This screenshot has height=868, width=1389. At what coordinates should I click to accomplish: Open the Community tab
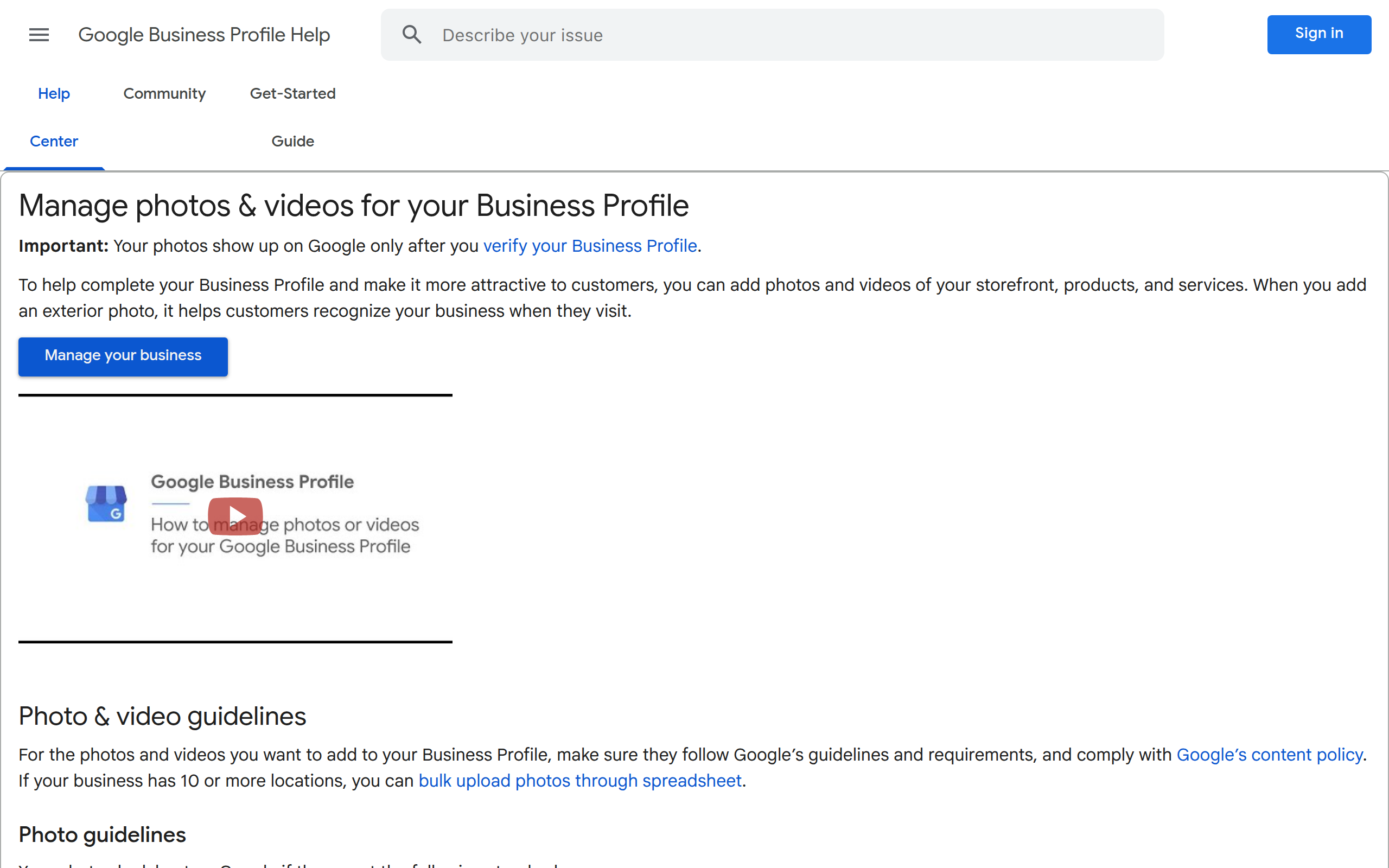tap(164, 93)
